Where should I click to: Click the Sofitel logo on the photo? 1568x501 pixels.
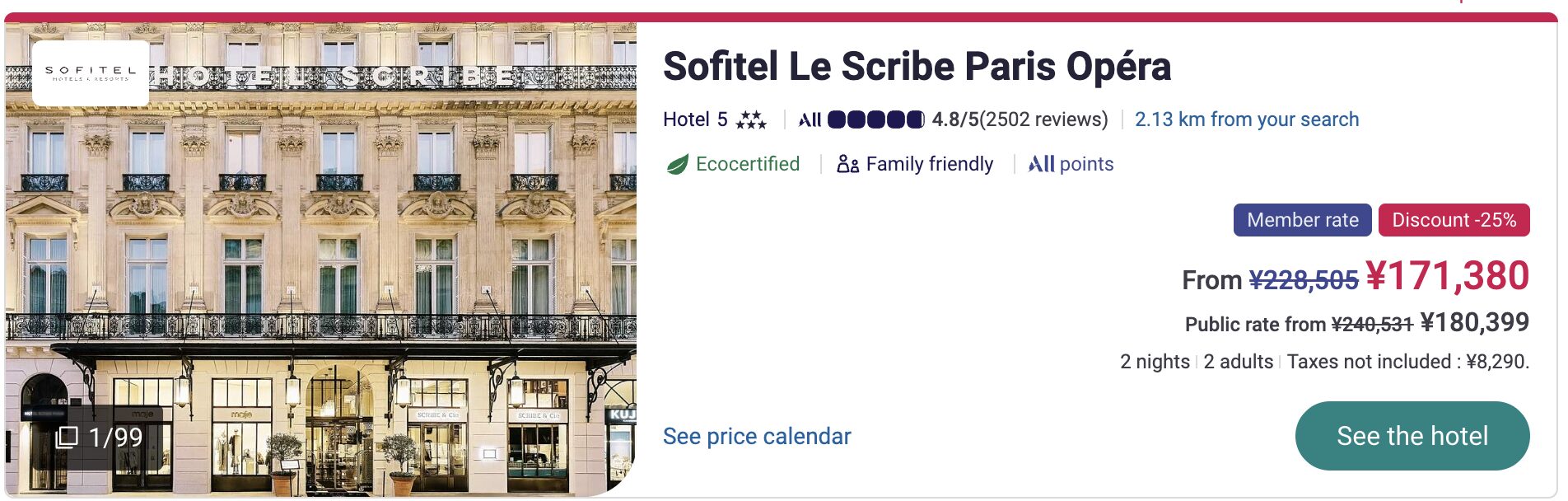point(91,73)
